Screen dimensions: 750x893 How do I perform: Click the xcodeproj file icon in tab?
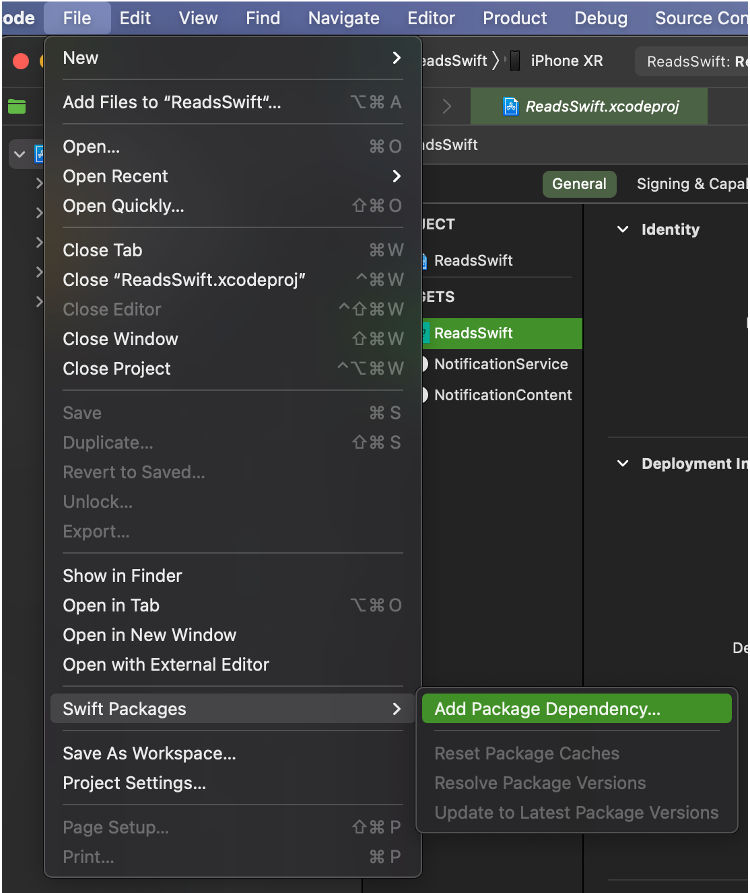point(511,106)
